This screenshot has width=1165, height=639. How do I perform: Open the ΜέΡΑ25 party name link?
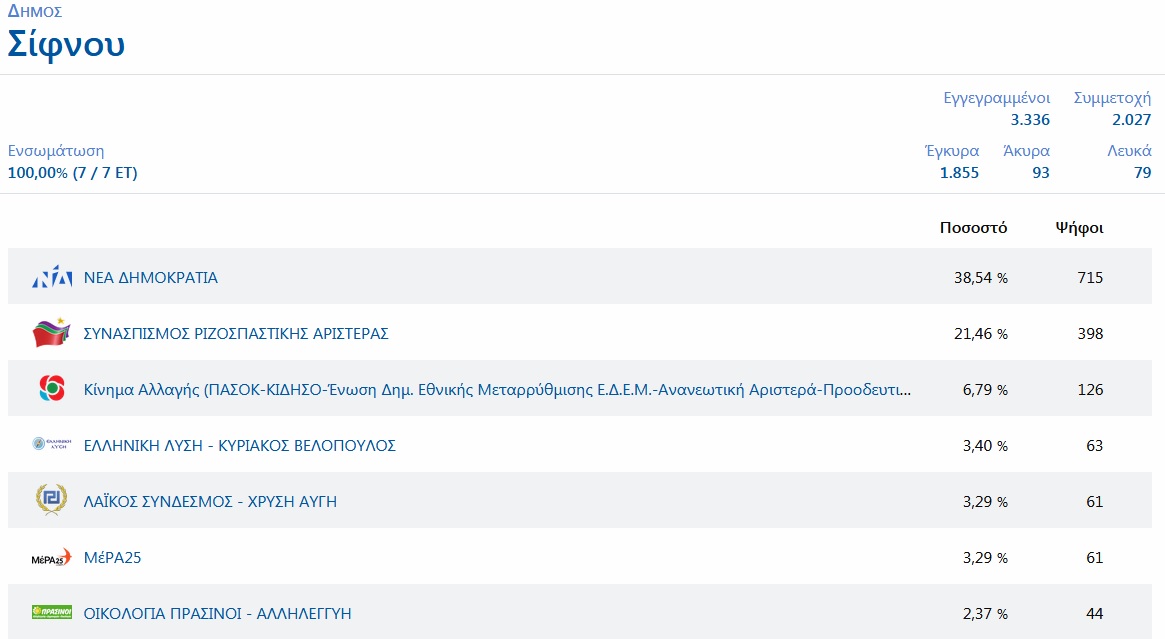113,558
